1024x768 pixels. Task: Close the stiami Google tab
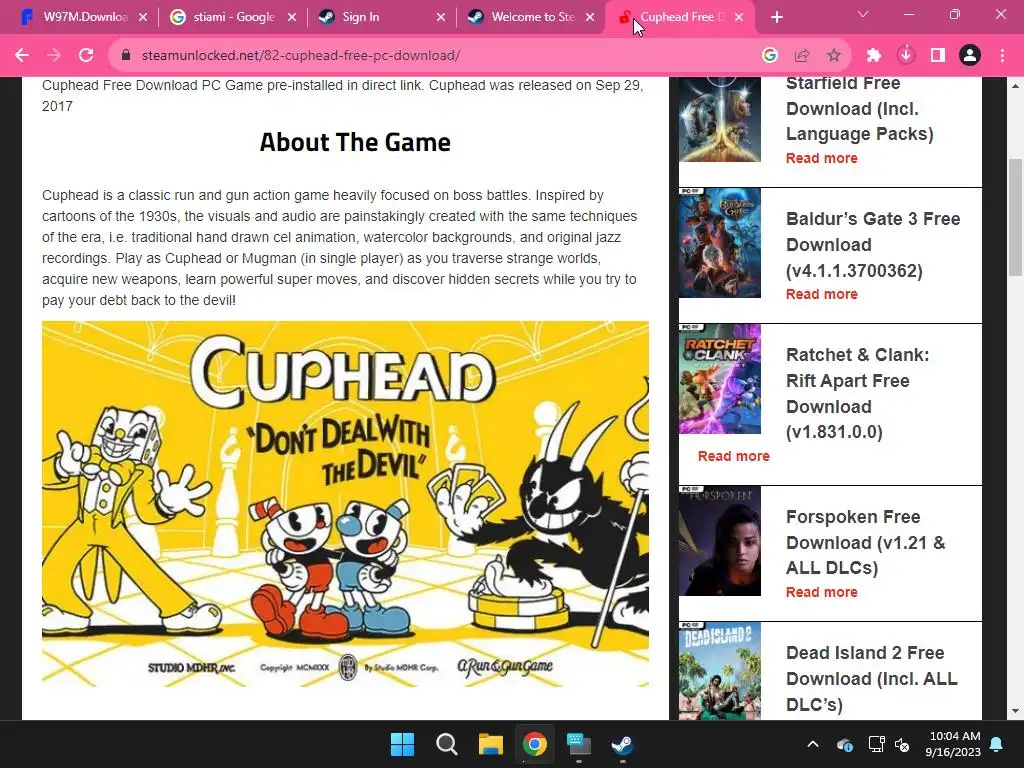tap(292, 17)
